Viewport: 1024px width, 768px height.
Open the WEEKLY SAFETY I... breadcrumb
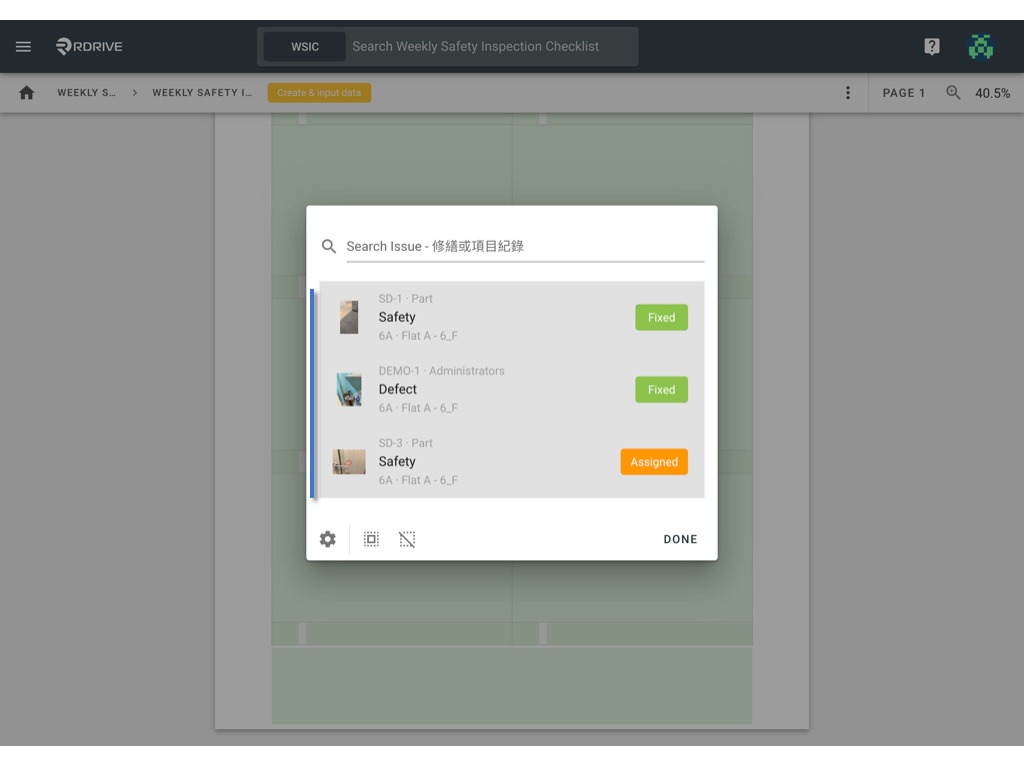(202, 93)
